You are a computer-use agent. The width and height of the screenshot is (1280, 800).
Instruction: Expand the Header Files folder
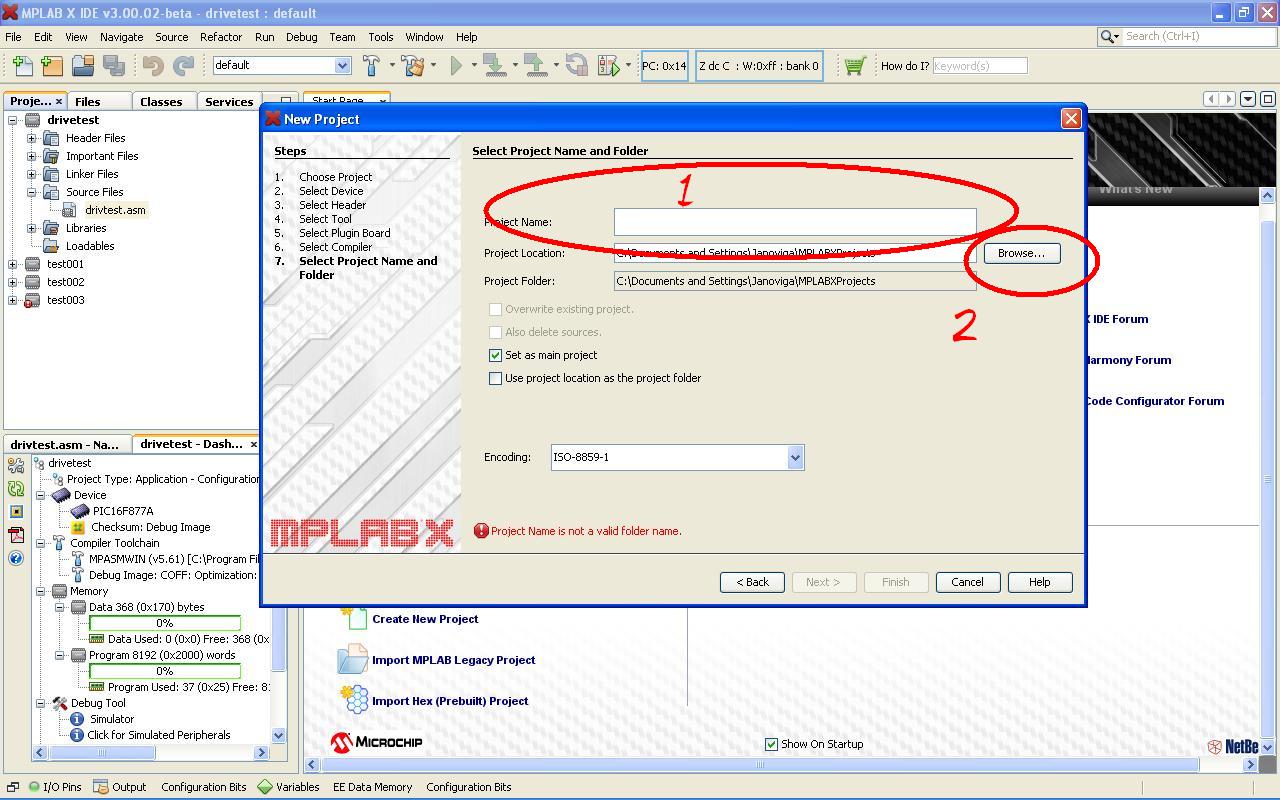pos(32,138)
